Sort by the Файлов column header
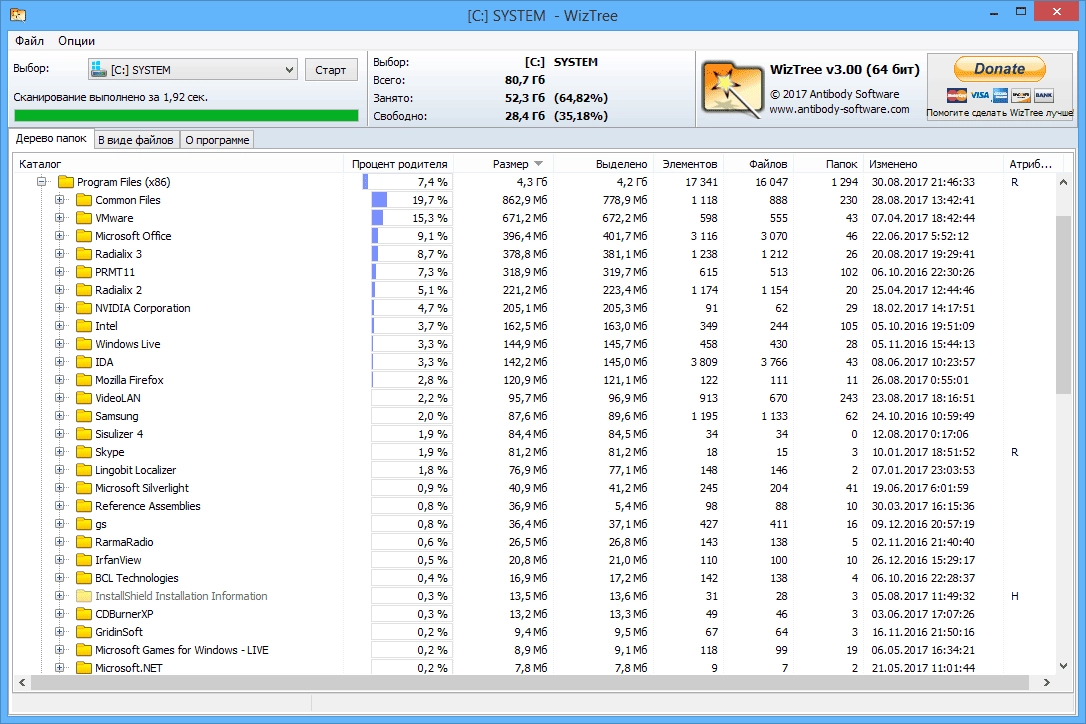 (x=759, y=164)
